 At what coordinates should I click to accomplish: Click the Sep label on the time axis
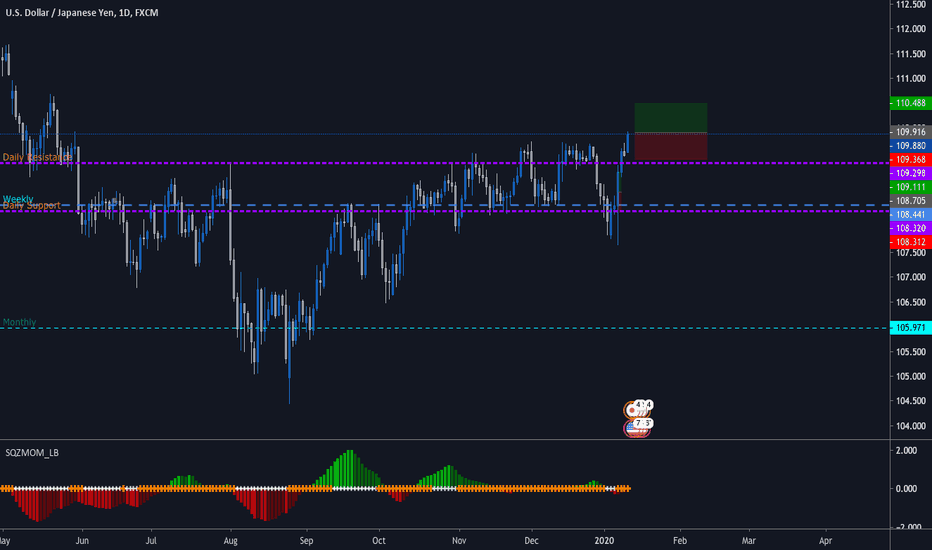(x=306, y=538)
